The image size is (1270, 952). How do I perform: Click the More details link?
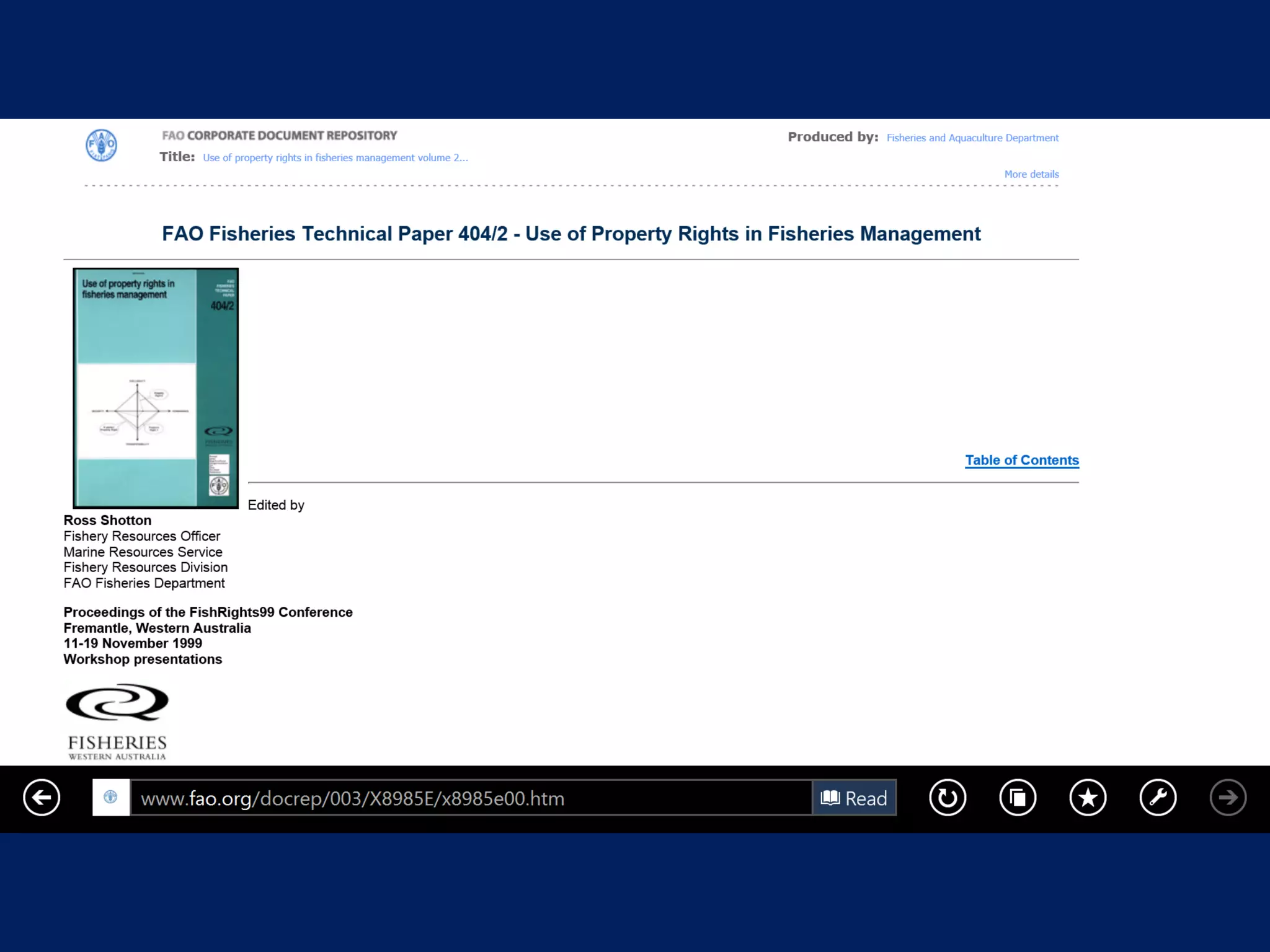(1031, 174)
